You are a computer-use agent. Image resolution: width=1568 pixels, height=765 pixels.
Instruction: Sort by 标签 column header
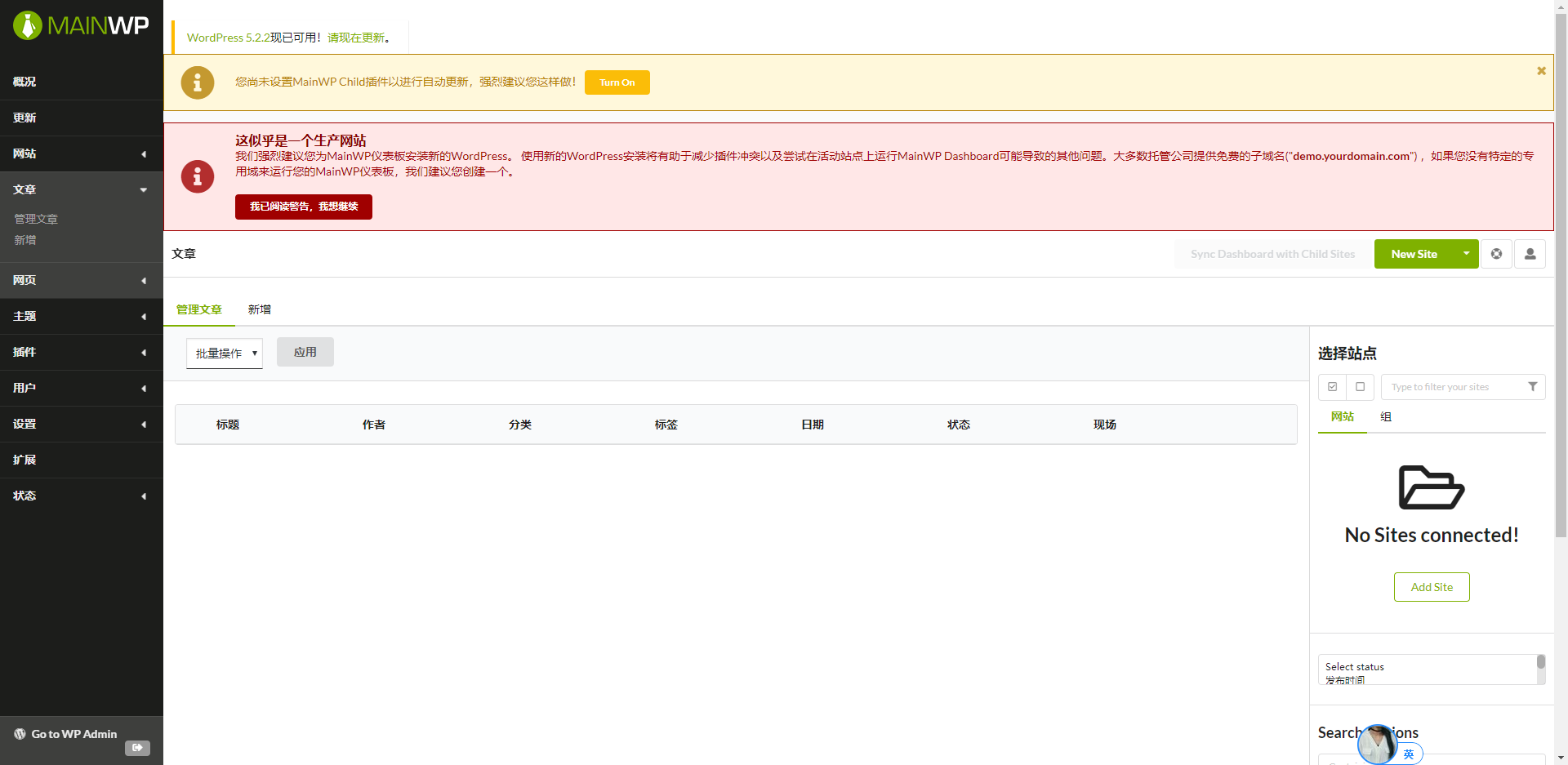(x=666, y=425)
